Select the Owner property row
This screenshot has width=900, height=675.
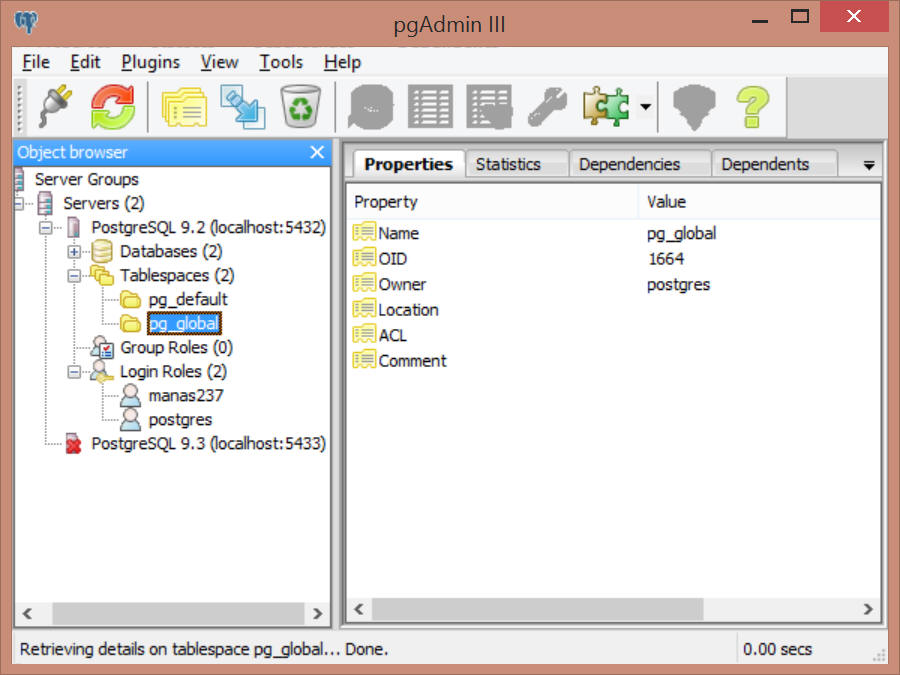(x=613, y=284)
